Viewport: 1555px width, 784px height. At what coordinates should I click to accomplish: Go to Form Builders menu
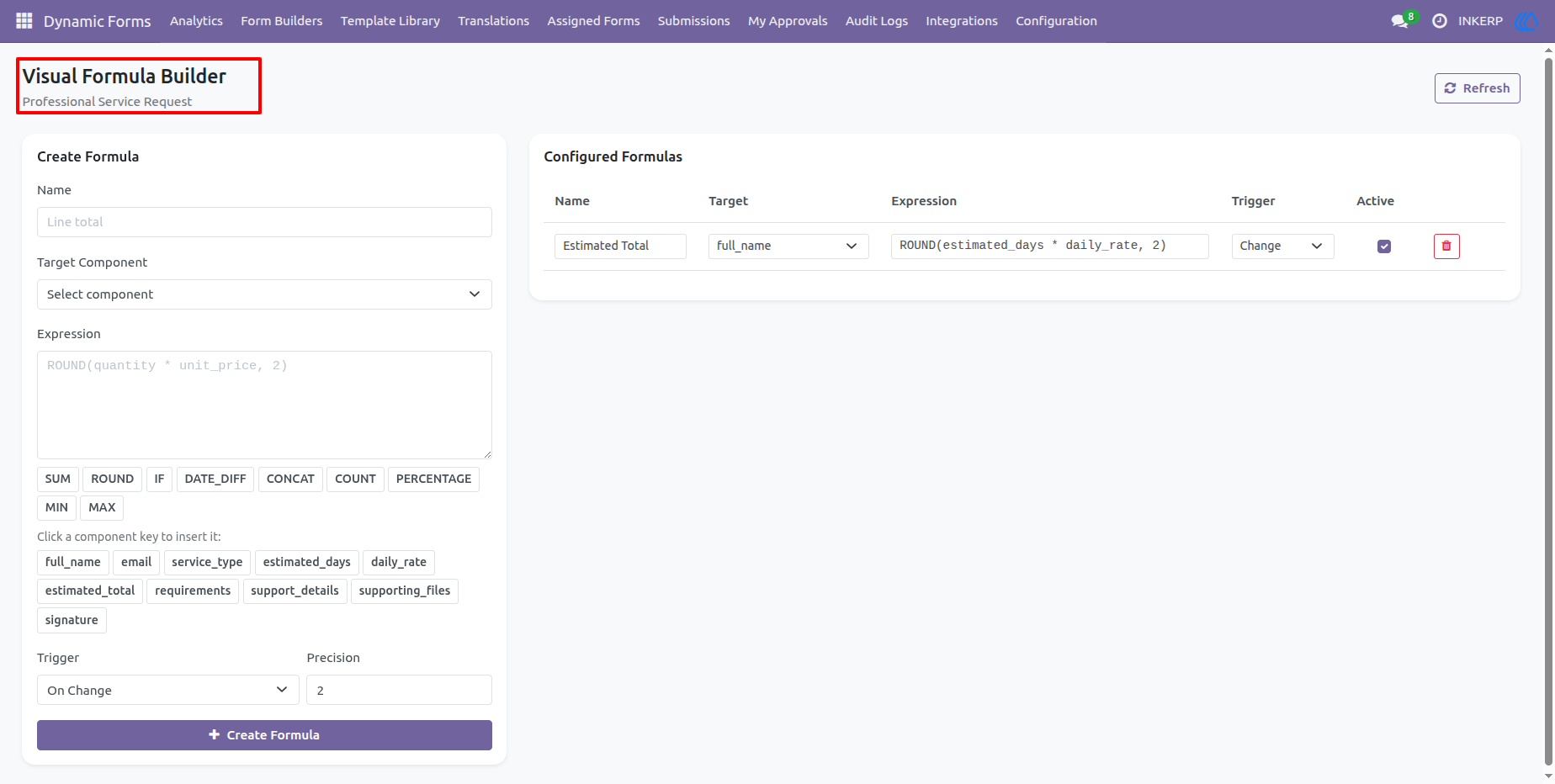pyautogui.click(x=282, y=21)
